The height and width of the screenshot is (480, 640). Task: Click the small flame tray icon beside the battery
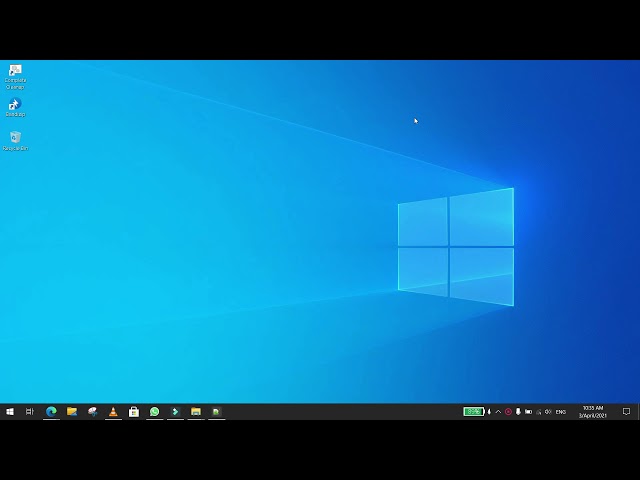click(x=489, y=411)
